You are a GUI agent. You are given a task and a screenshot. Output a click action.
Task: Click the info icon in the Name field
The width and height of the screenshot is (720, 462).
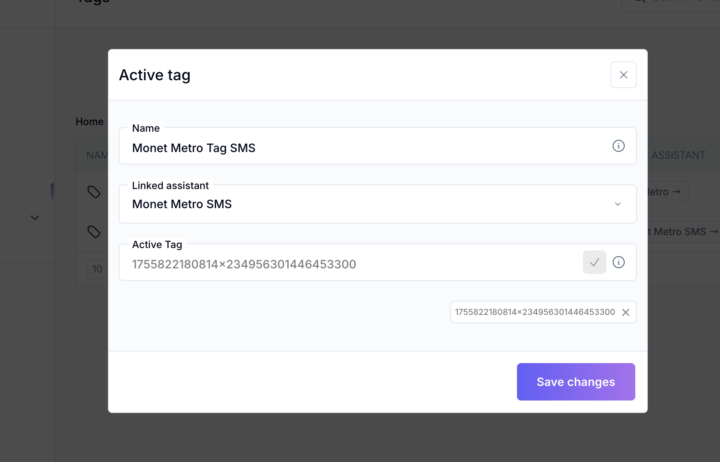pyautogui.click(x=618, y=146)
